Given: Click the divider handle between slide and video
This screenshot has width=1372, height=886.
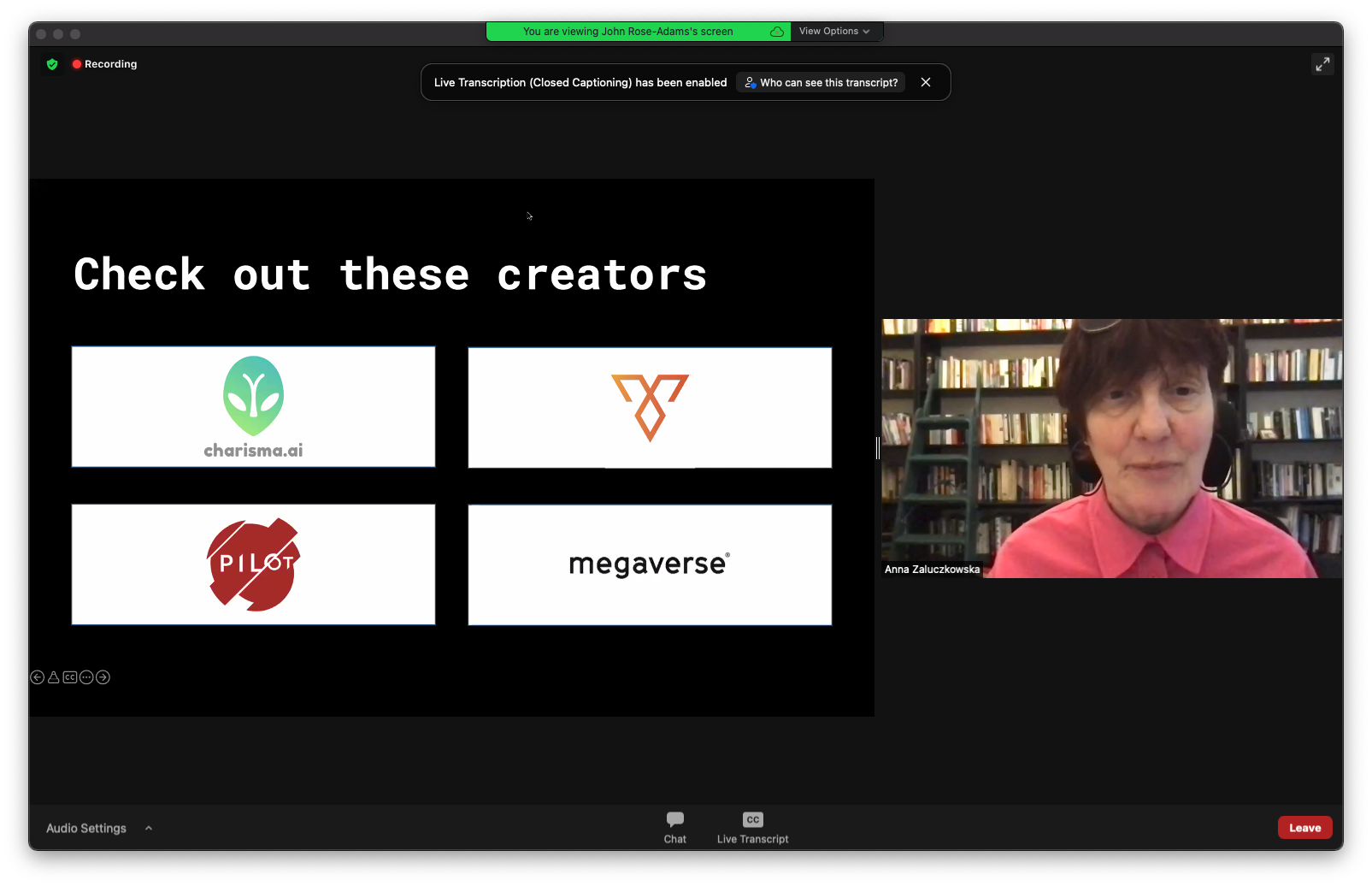Looking at the screenshot, I should [x=878, y=447].
